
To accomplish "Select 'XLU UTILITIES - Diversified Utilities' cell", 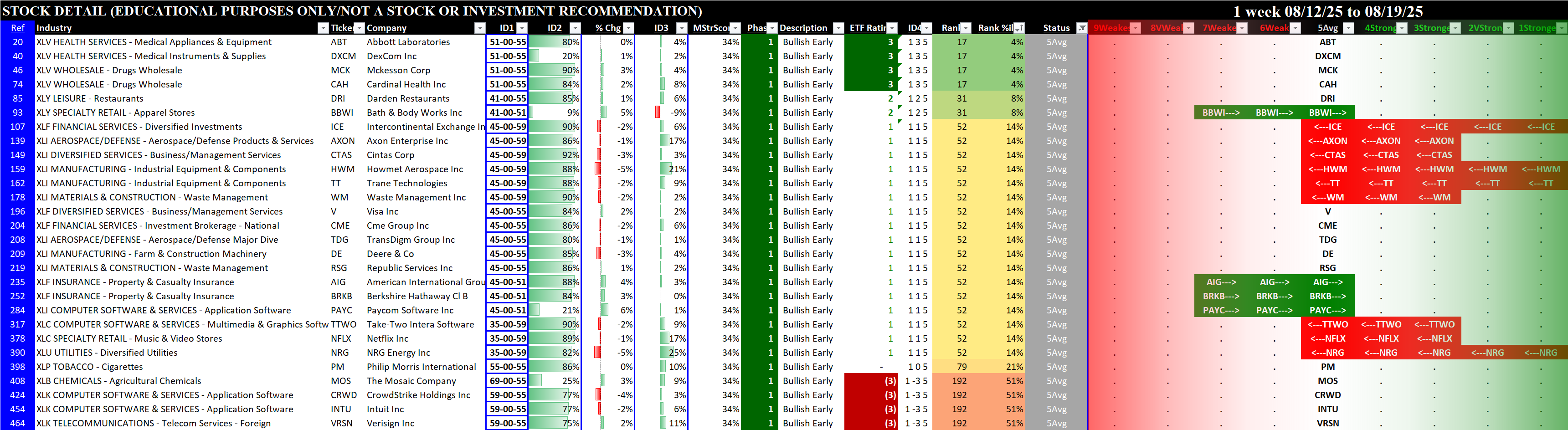I will [107, 353].
